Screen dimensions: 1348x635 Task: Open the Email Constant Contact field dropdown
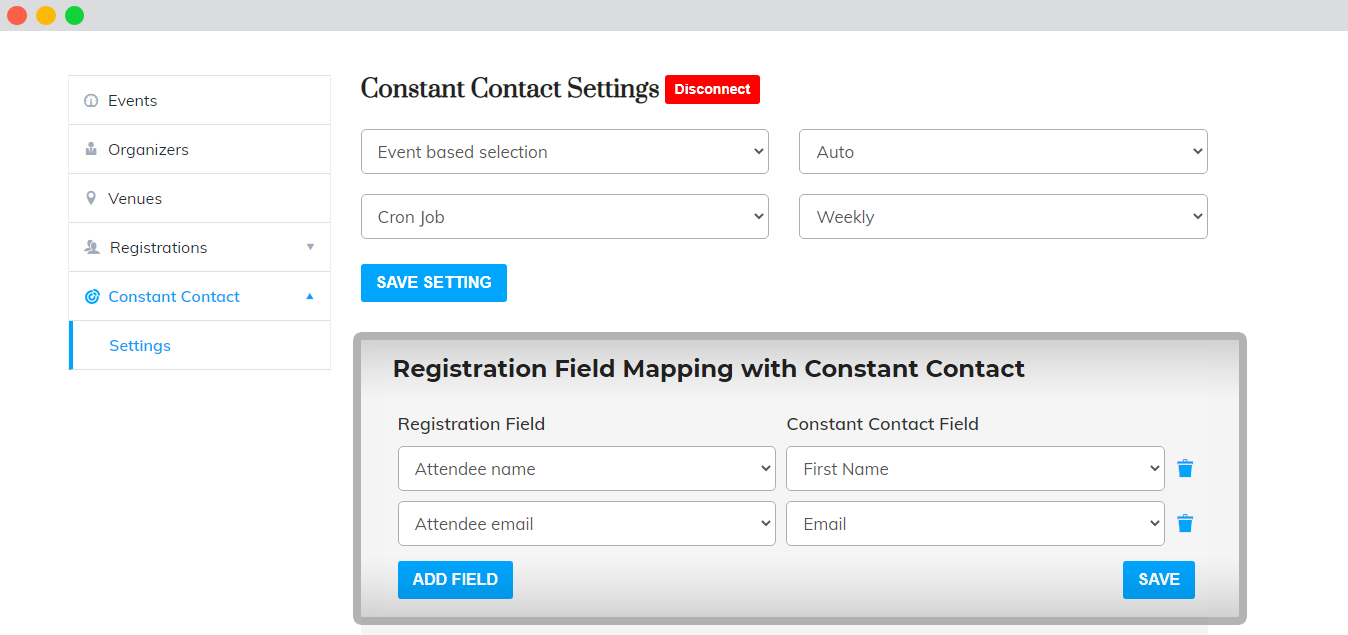(975, 524)
